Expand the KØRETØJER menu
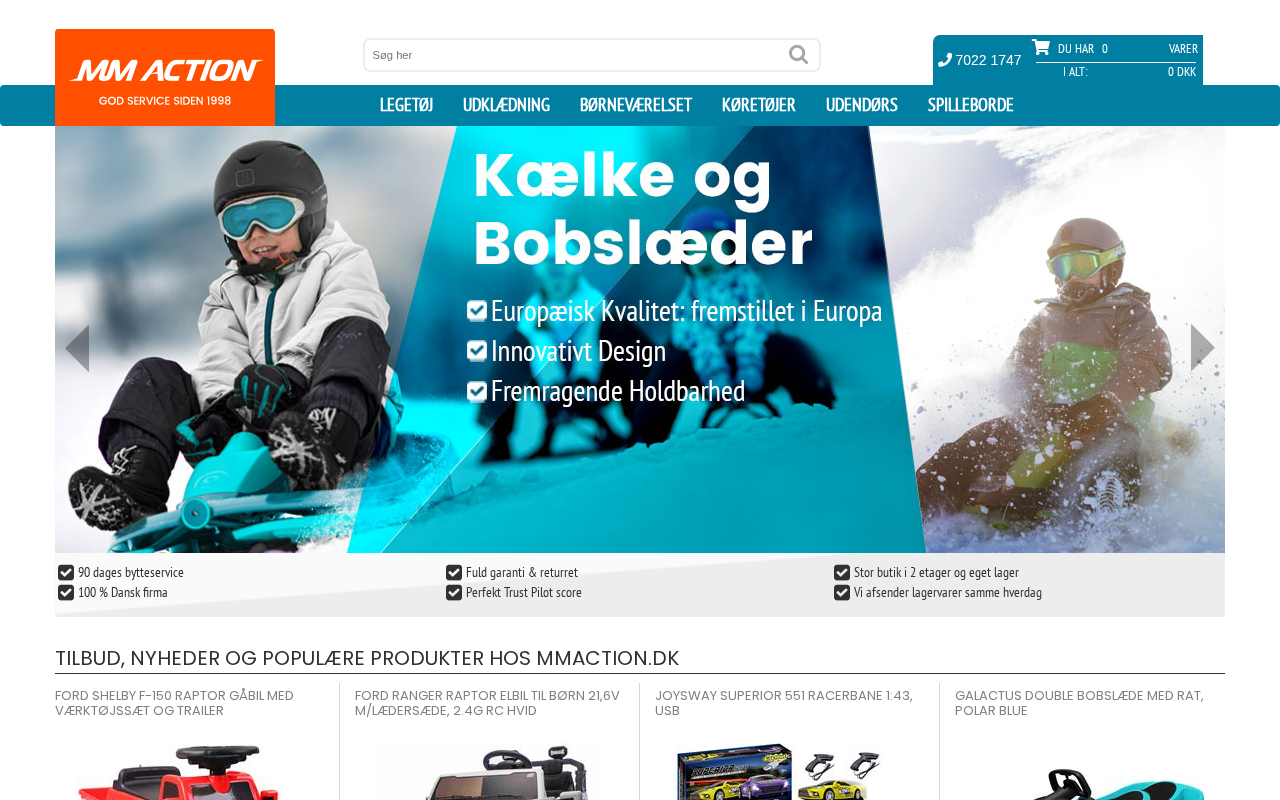 (759, 105)
